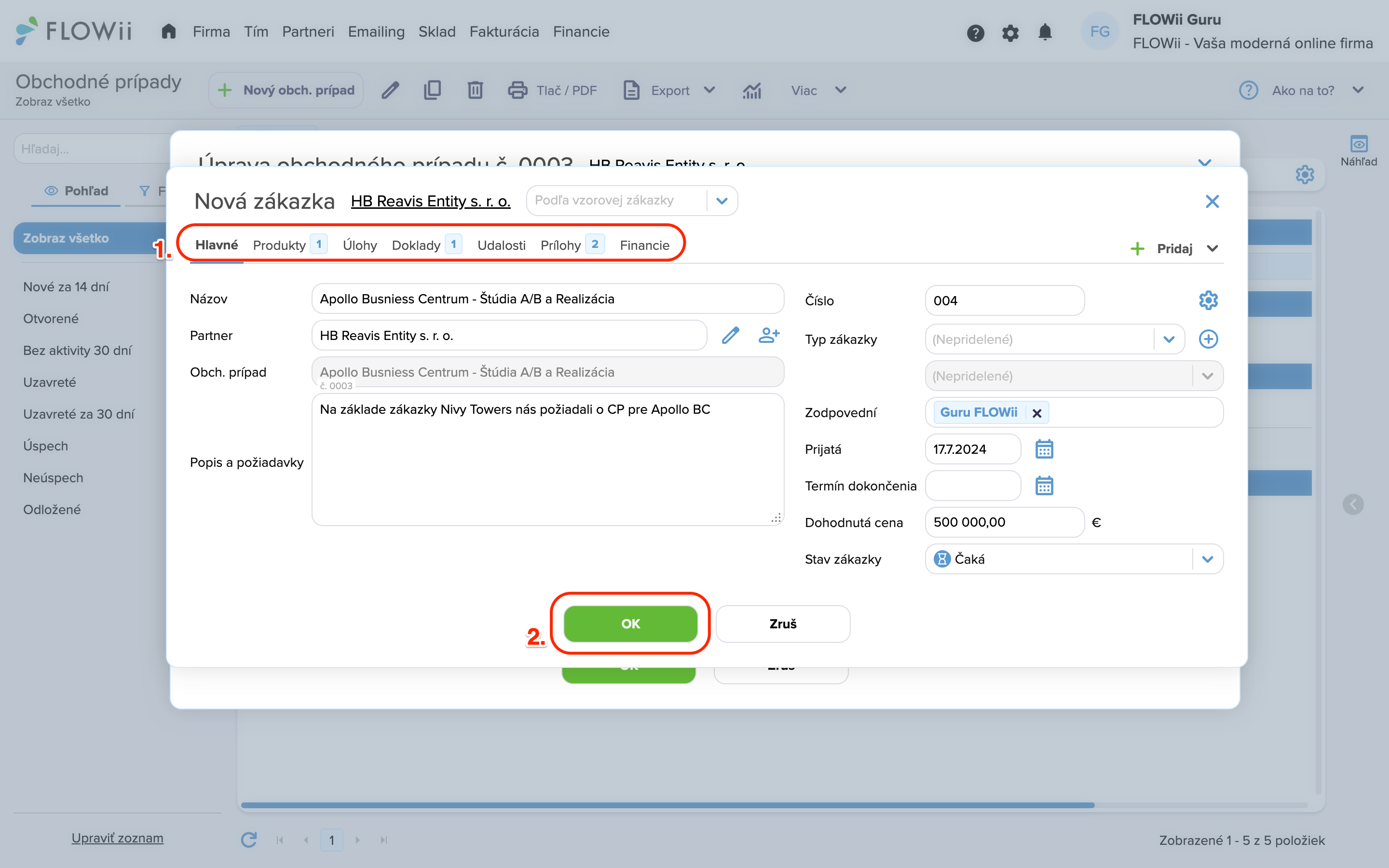The image size is (1389, 868).
Task: Confirm the order with green OK button
Action: point(630,624)
